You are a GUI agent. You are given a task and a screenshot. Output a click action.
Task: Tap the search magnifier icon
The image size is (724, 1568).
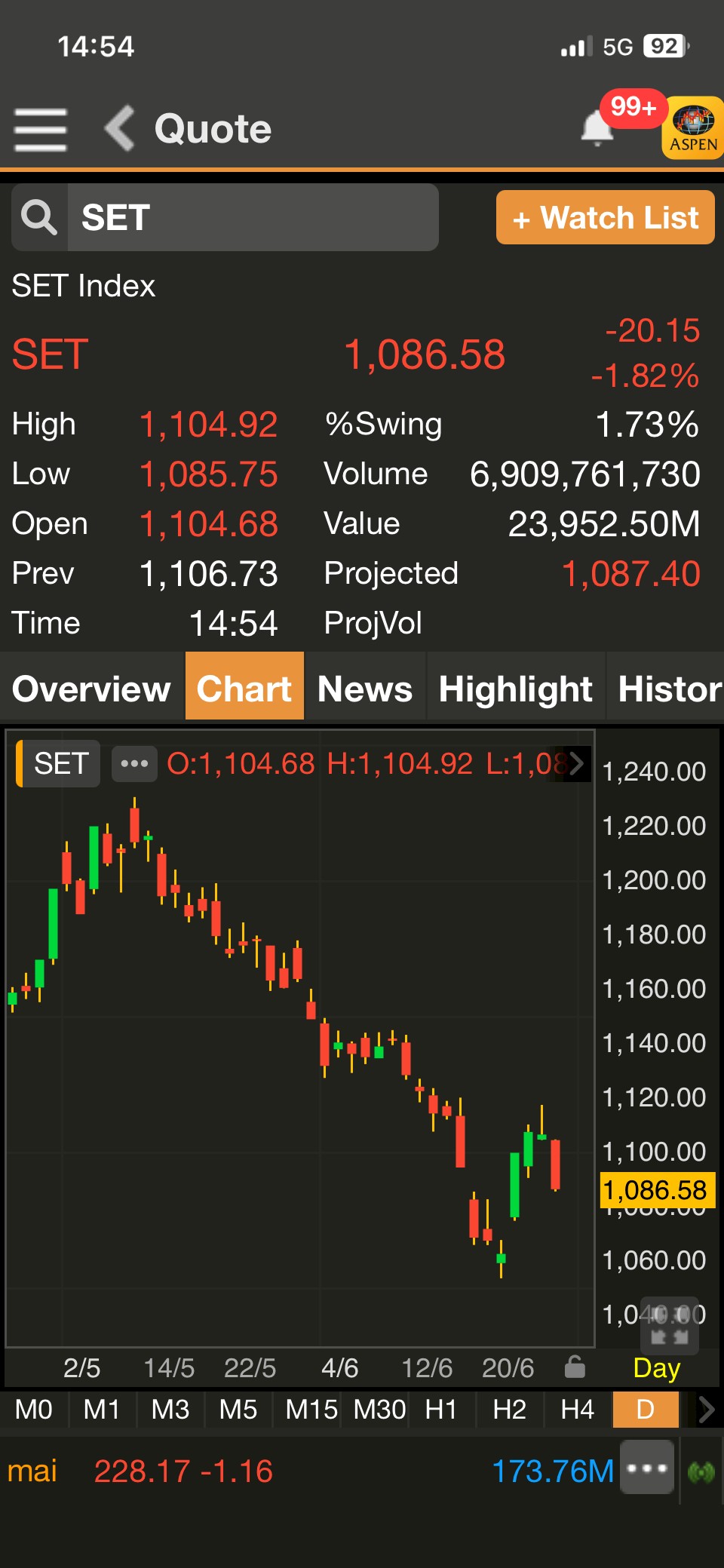39,217
